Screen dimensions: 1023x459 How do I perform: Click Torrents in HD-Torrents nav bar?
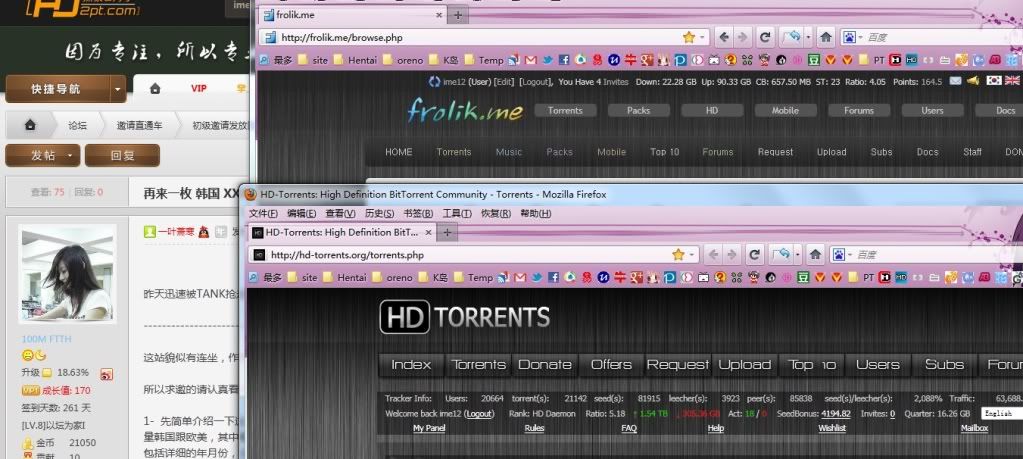[x=478, y=365]
